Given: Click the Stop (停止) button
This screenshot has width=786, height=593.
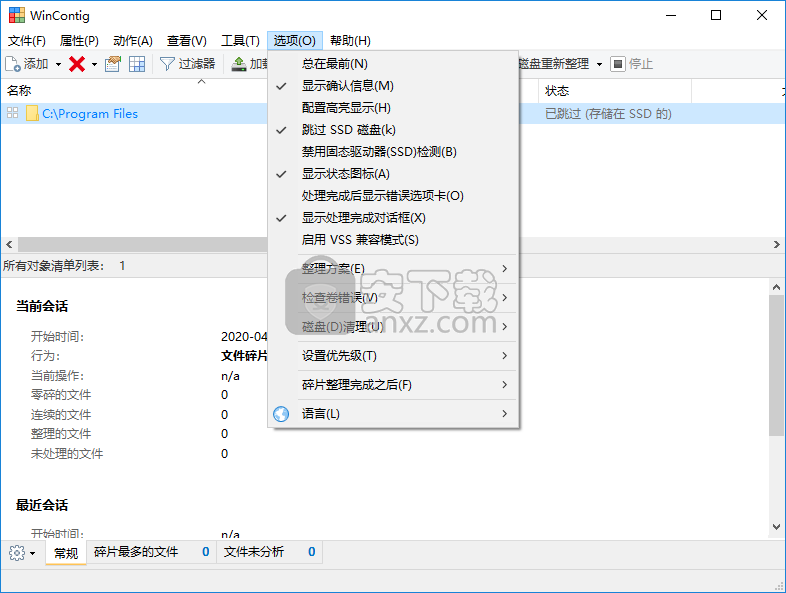Looking at the screenshot, I should click(632, 64).
